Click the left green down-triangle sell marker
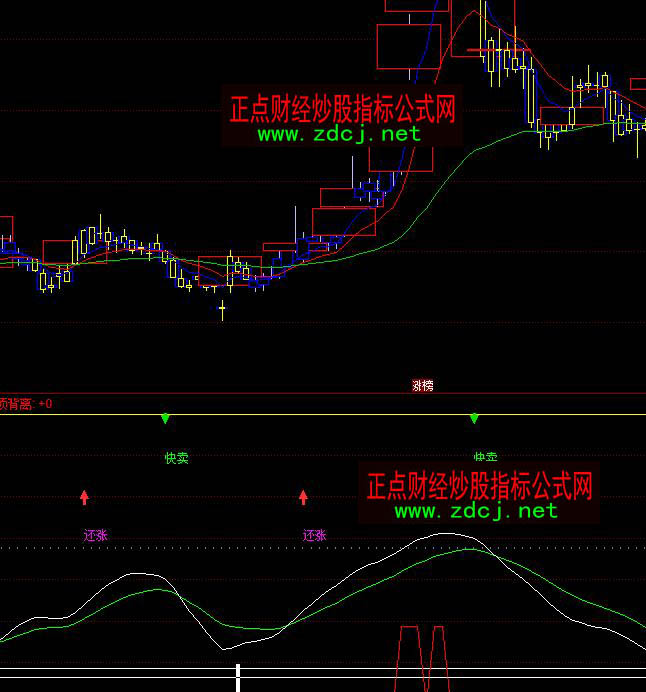Image resolution: width=646 pixels, height=692 pixels. [165, 417]
